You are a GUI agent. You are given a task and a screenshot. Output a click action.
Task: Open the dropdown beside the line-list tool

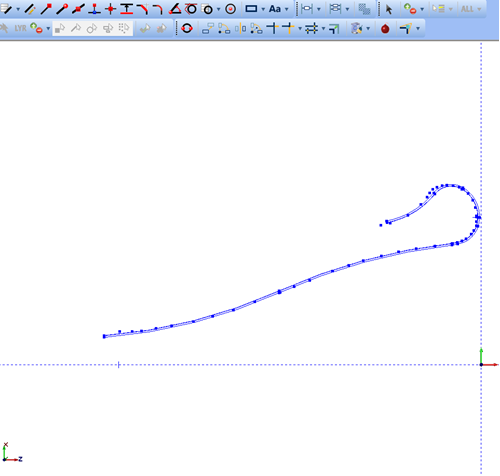[x=18, y=9]
